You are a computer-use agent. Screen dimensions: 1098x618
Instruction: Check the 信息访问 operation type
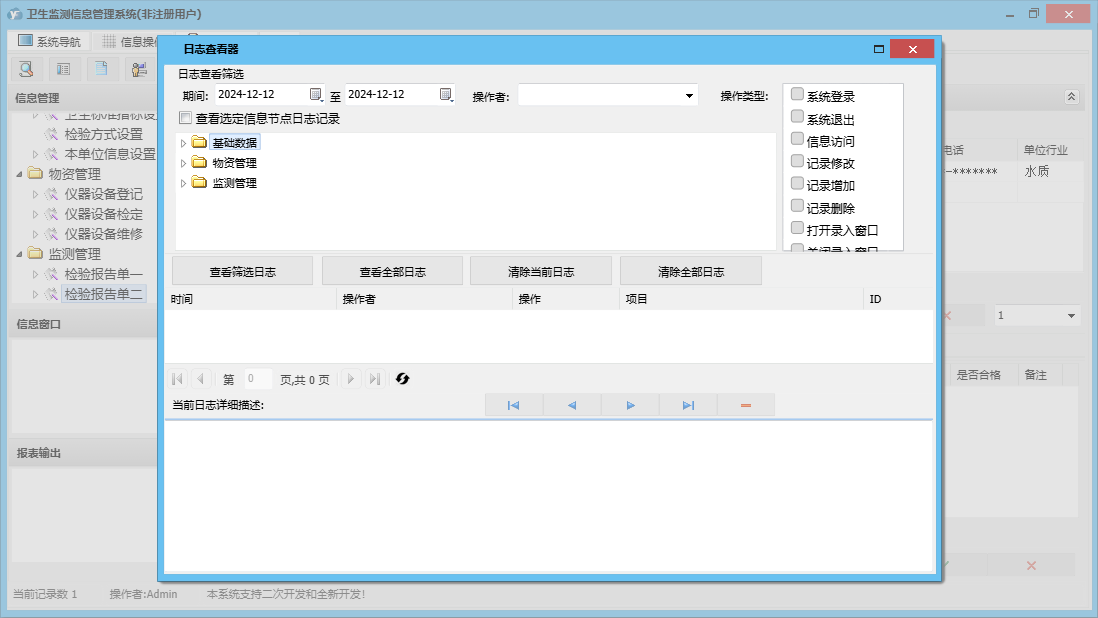coord(797,139)
